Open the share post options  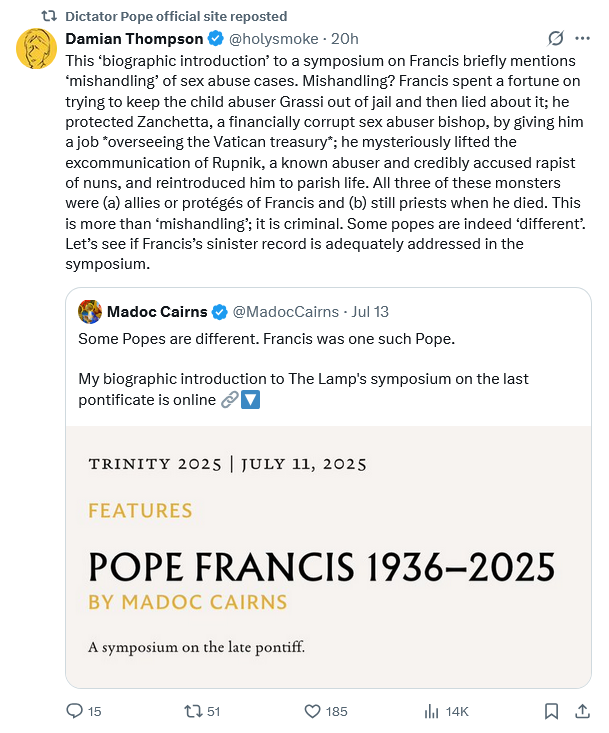(x=583, y=711)
